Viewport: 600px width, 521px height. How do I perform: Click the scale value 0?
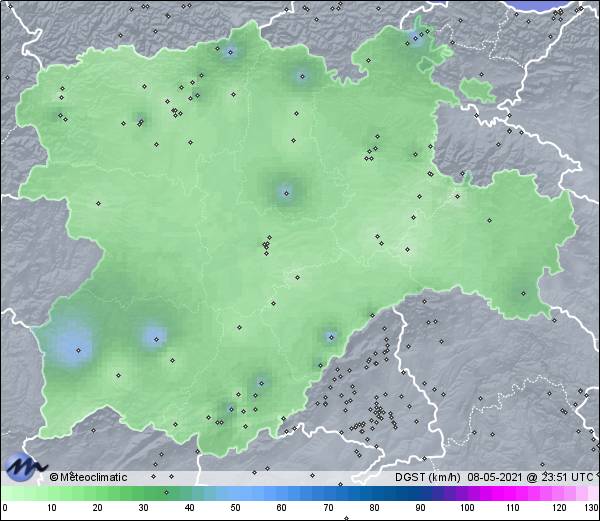pyautogui.click(x=5, y=508)
